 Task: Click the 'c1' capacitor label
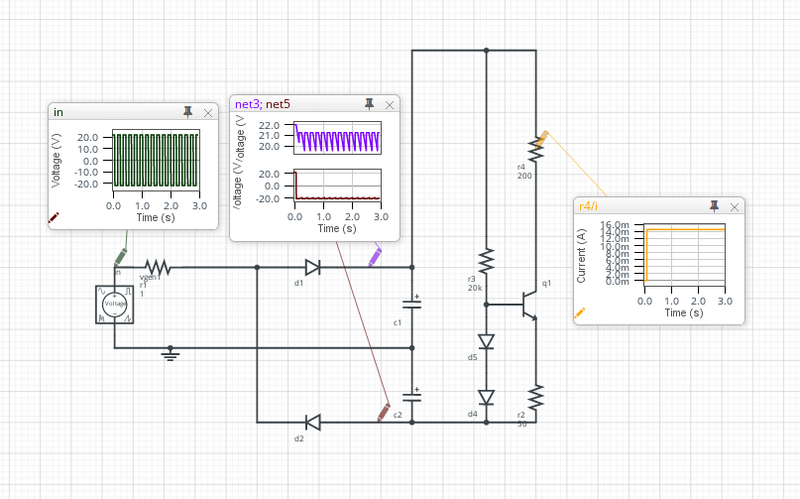[397, 322]
